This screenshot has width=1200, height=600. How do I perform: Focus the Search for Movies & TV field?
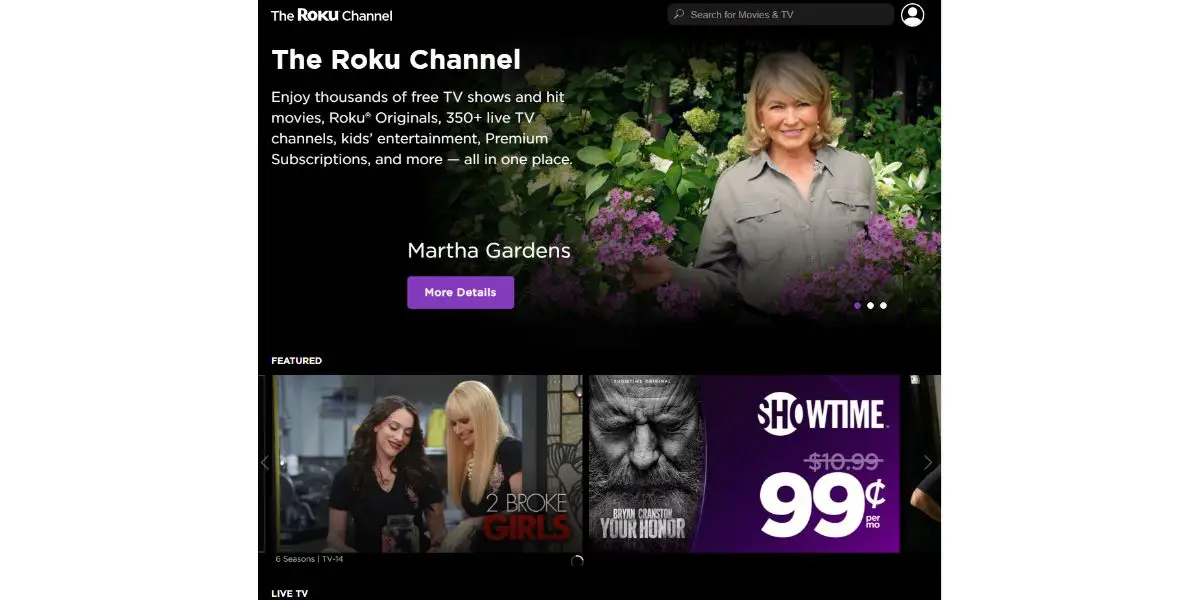click(781, 15)
